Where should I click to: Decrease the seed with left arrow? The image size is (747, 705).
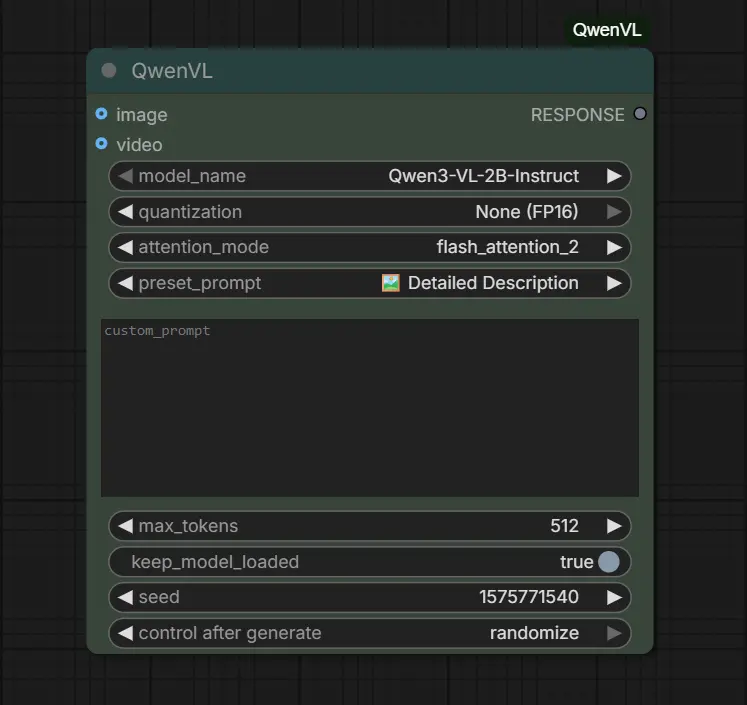[x=125, y=597]
